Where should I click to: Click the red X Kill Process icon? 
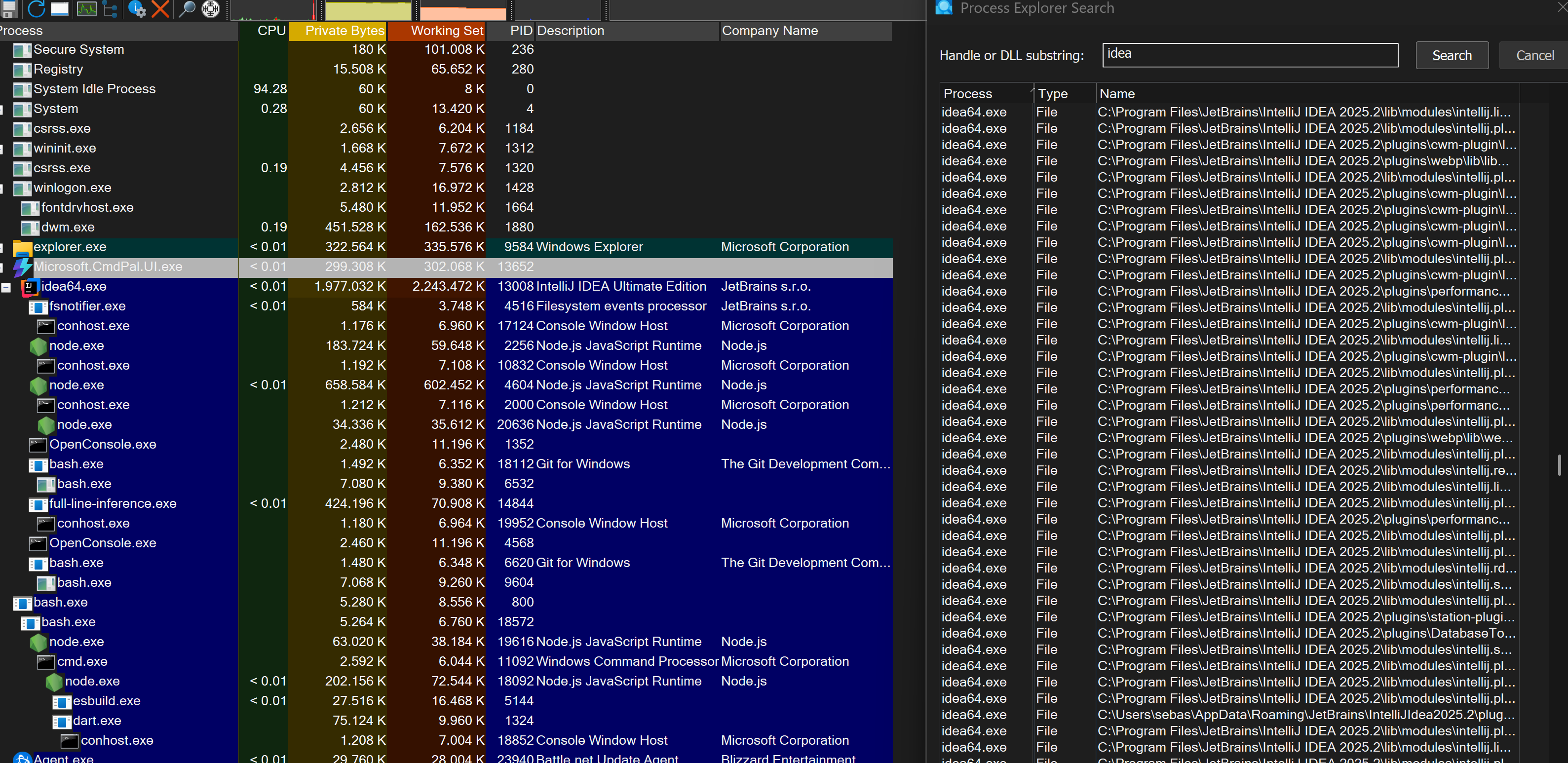coord(161,8)
